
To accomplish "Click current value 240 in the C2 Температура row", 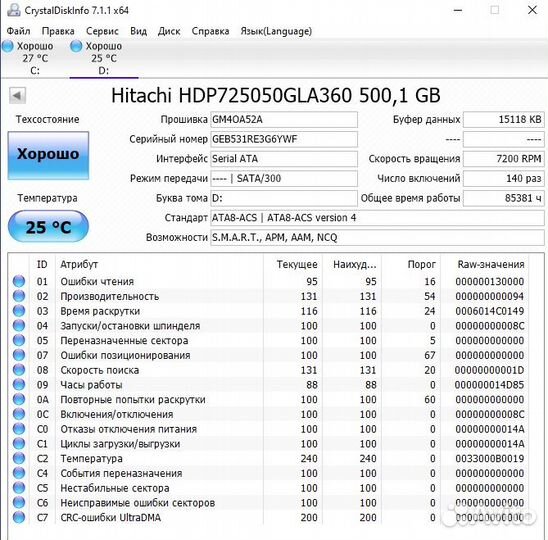I will (x=309, y=458).
